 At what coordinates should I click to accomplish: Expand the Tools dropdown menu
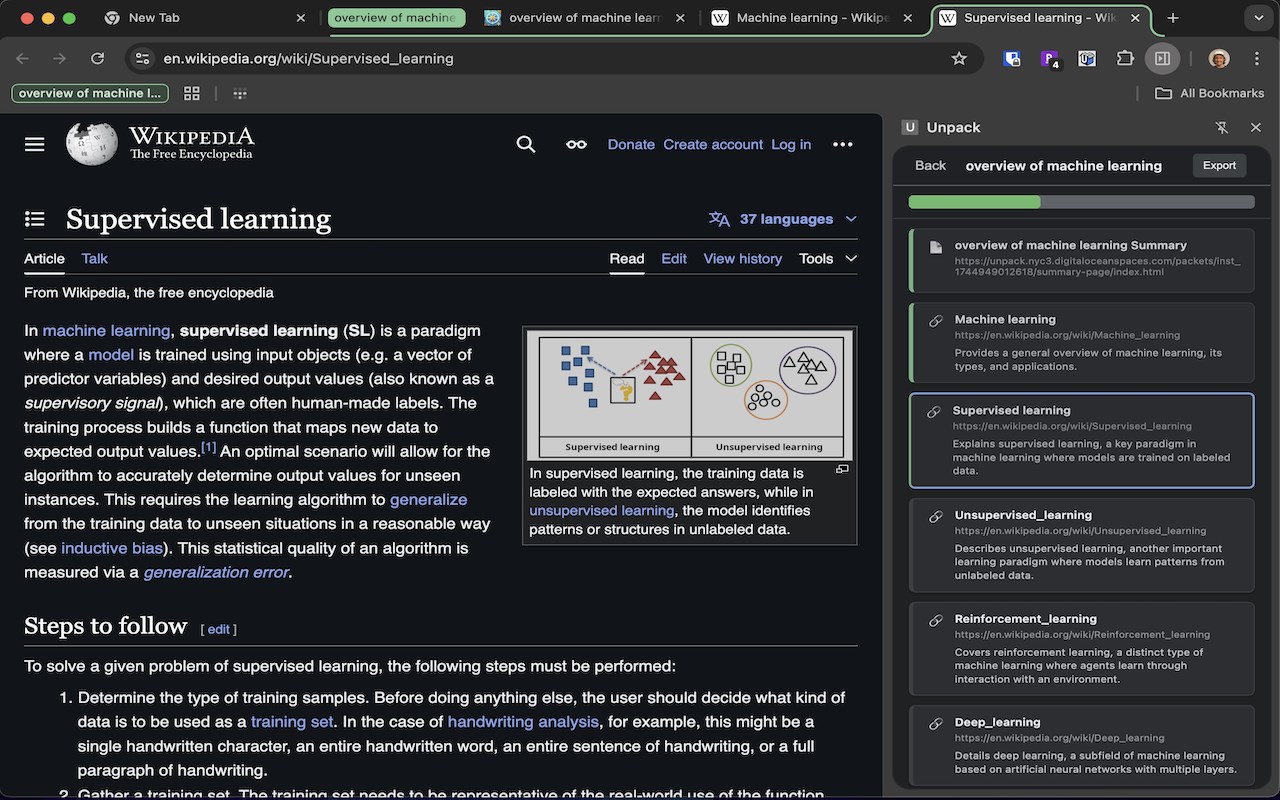click(828, 258)
